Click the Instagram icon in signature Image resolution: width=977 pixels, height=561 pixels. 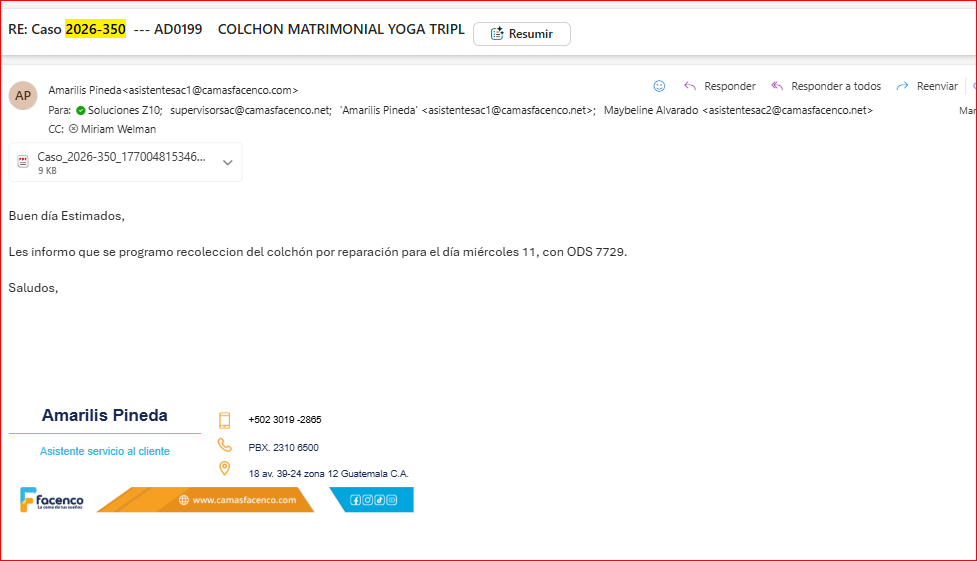click(368, 500)
